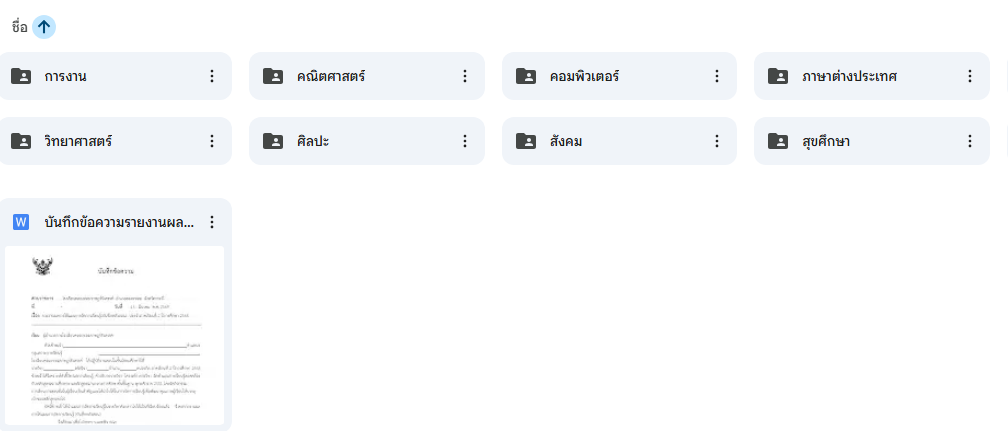Open more options for การงาน folder

[211, 76]
